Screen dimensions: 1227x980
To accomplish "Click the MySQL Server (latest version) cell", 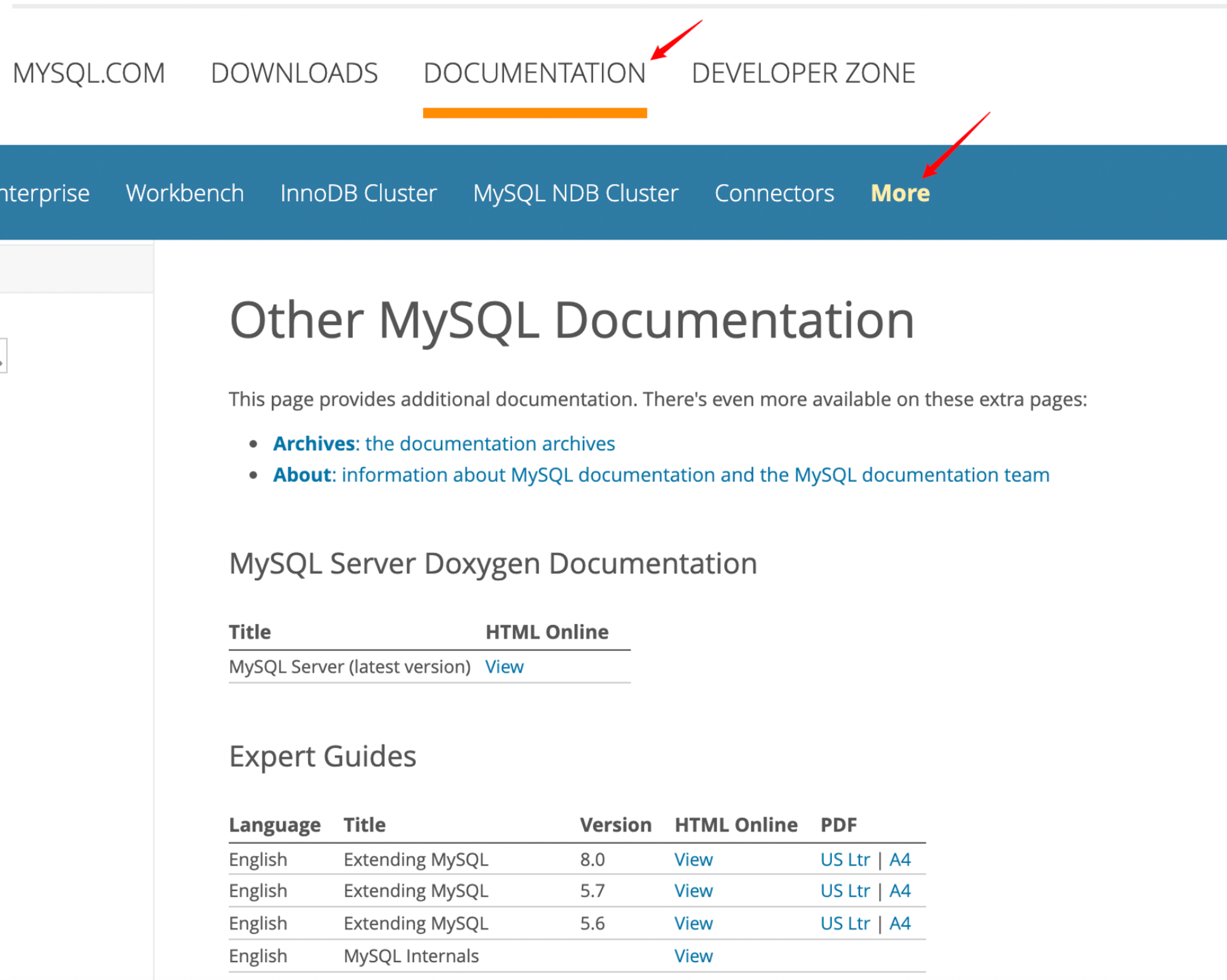I will coord(350,667).
